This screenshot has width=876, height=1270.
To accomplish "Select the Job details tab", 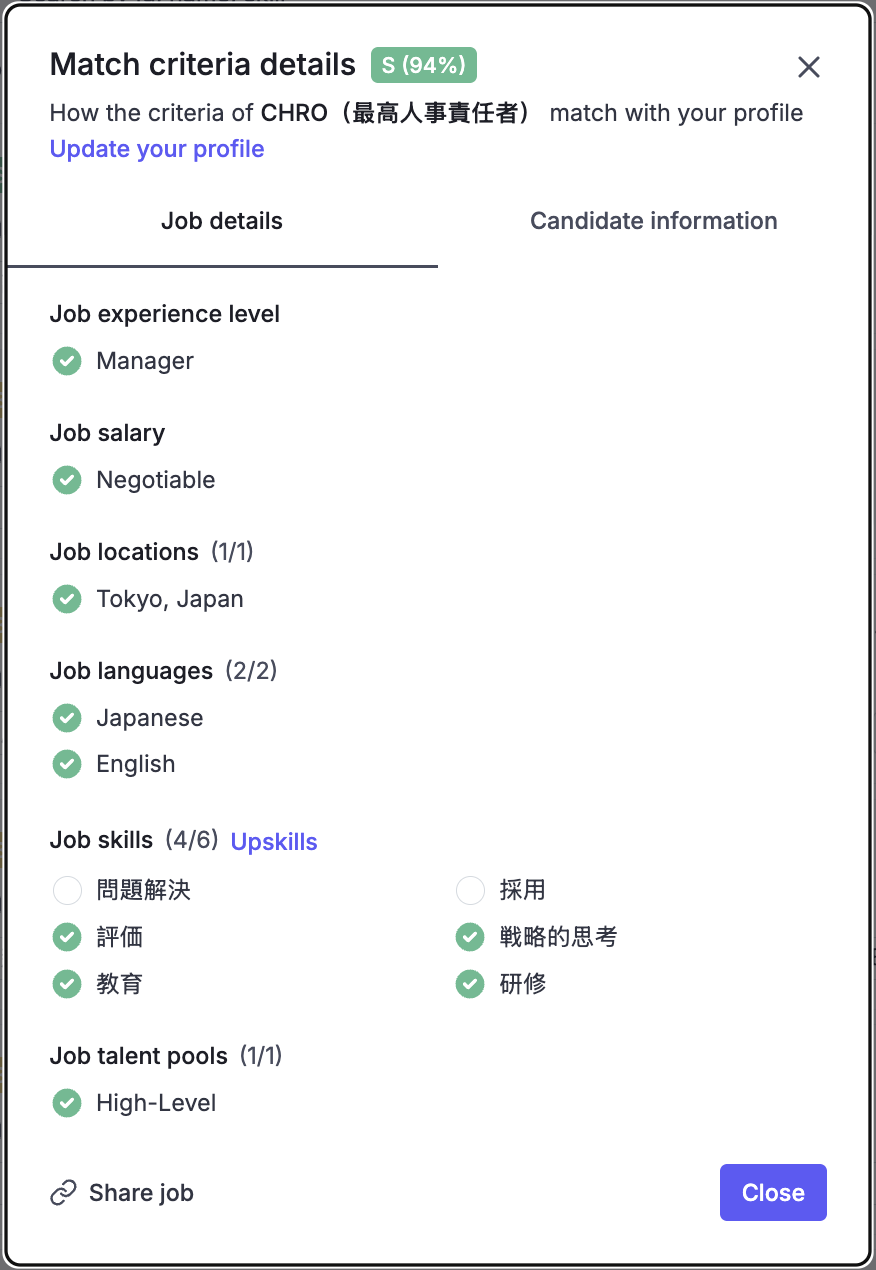I will (222, 221).
